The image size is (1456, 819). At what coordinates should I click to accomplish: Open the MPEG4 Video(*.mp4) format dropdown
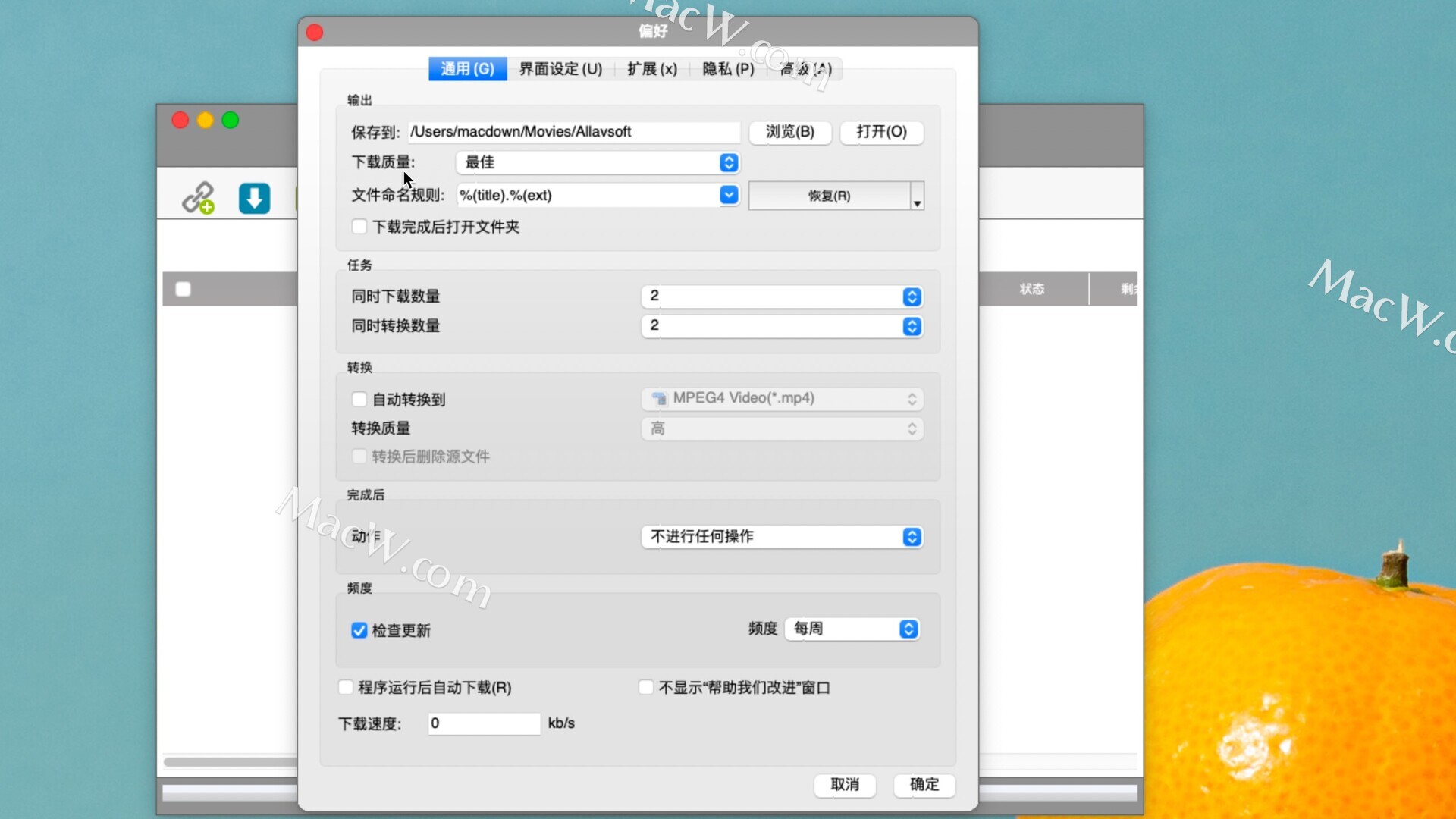(782, 399)
